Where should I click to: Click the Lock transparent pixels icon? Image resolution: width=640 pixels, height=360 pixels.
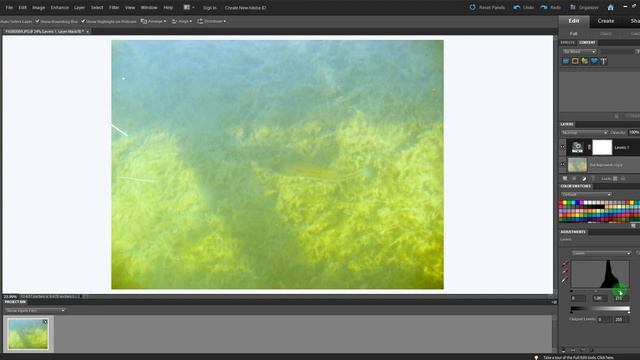[615, 179]
